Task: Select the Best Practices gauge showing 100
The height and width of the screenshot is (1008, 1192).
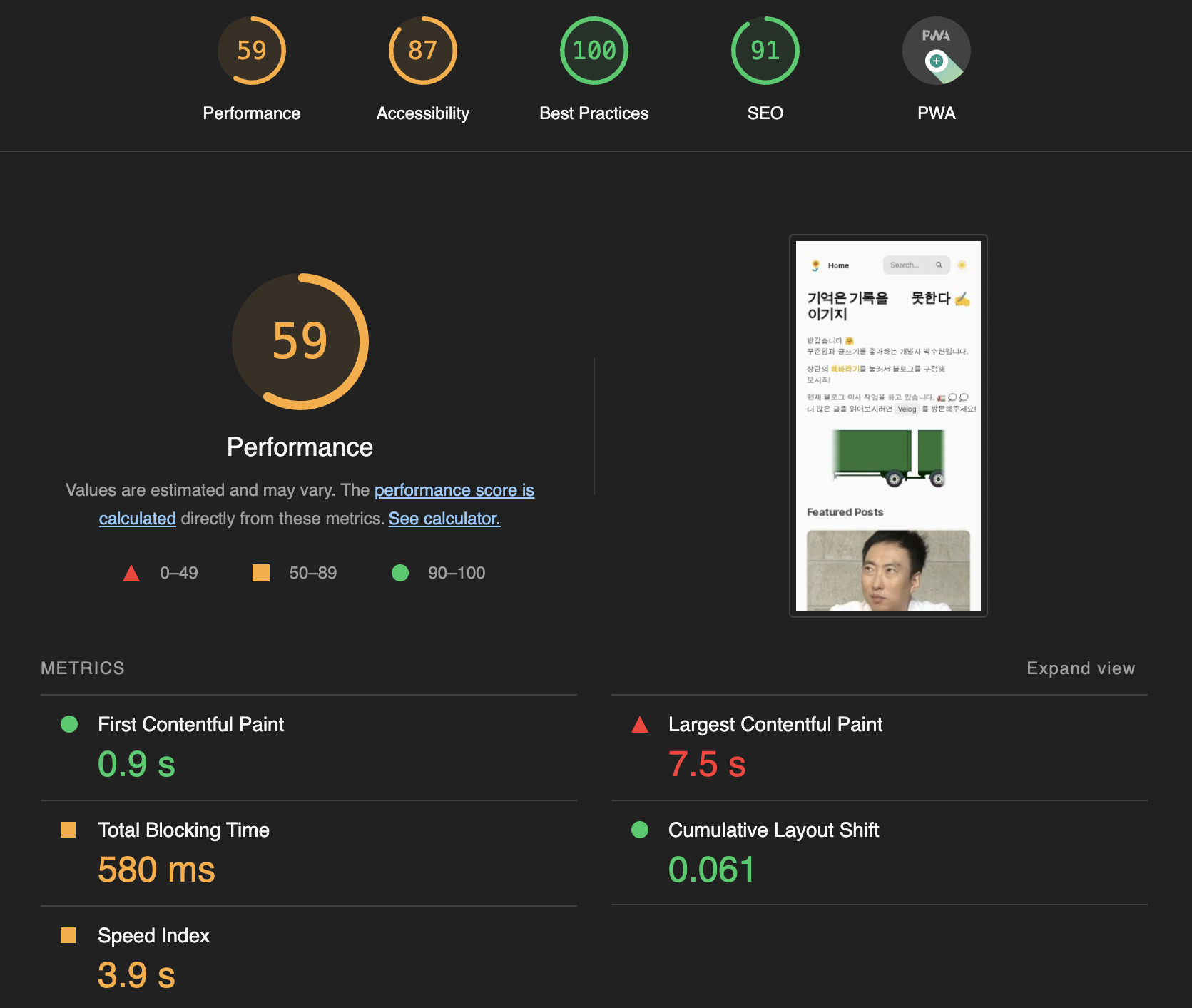Action: 594,51
